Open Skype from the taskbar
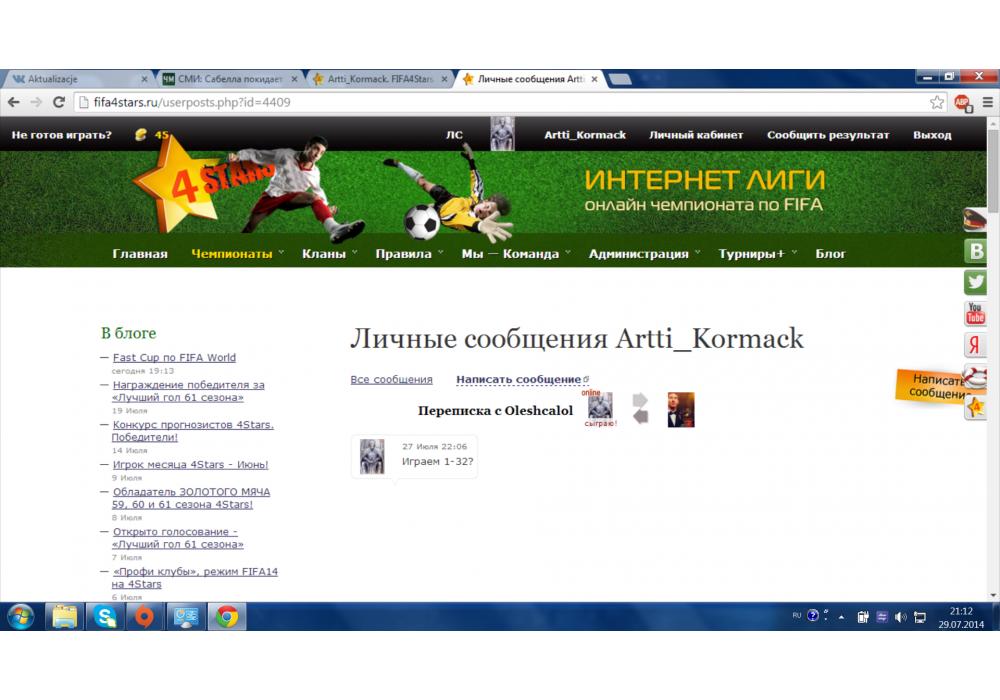This screenshot has width=1000, height=700. point(105,617)
